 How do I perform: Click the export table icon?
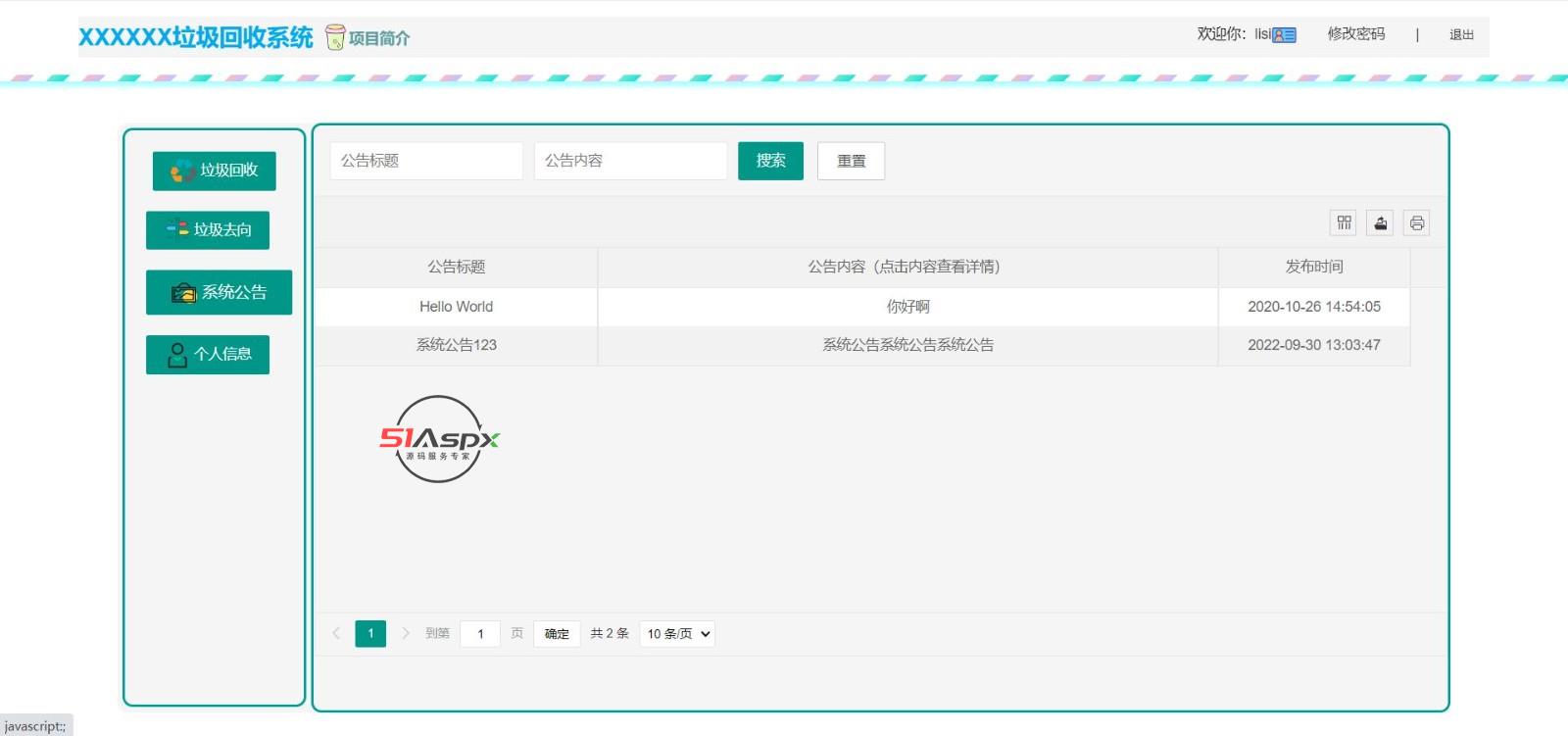click(1380, 223)
